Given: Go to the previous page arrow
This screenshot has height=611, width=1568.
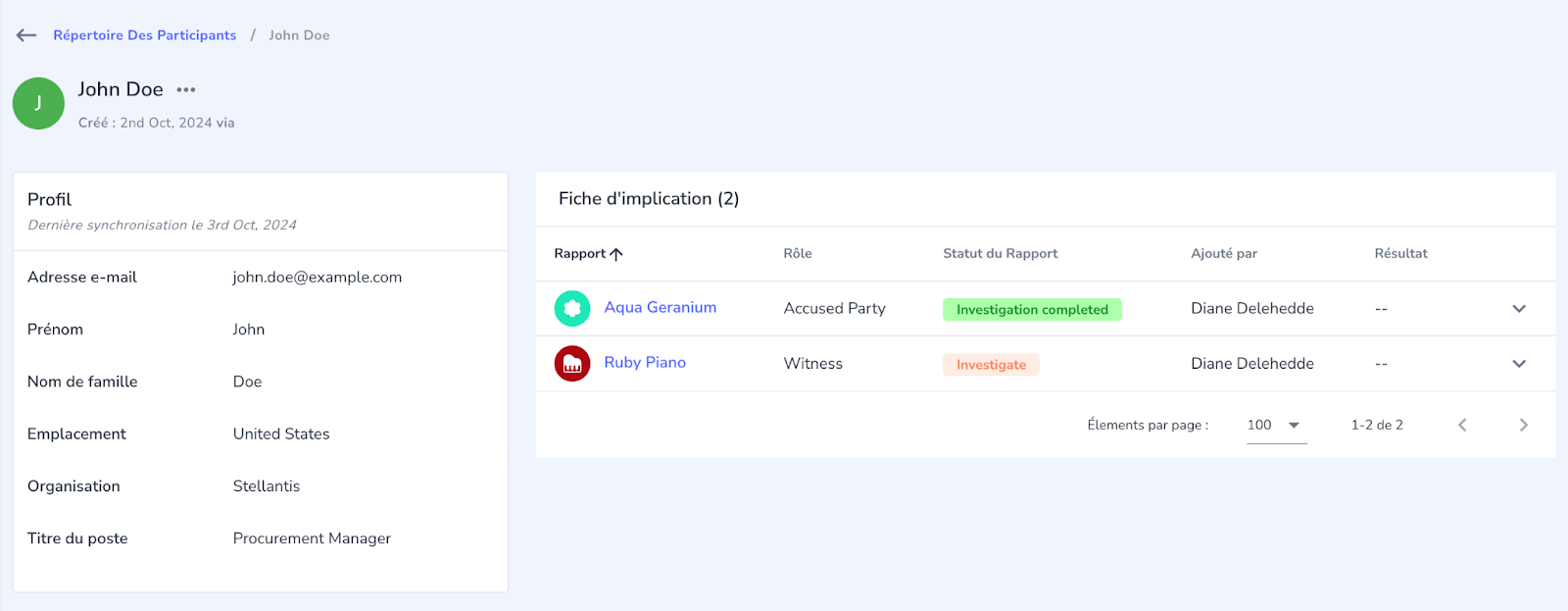Looking at the screenshot, I should click(1462, 425).
